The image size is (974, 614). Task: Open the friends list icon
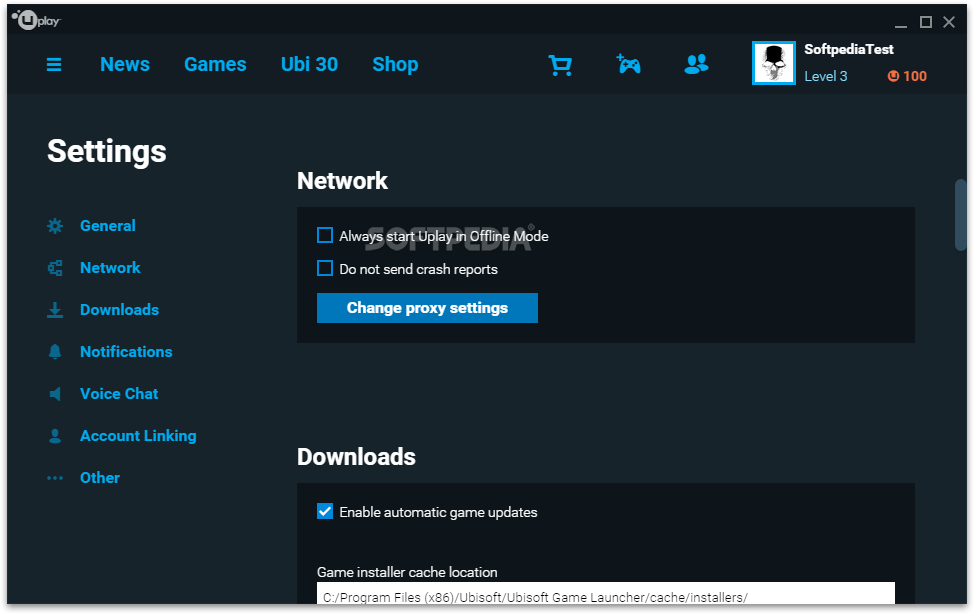(x=696, y=64)
